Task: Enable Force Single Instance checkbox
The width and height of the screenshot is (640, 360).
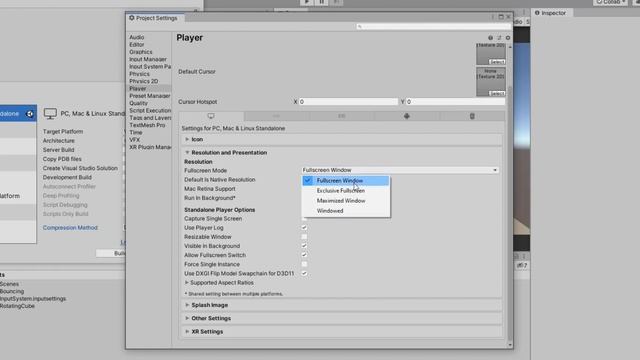Action: pyautogui.click(x=304, y=264)
